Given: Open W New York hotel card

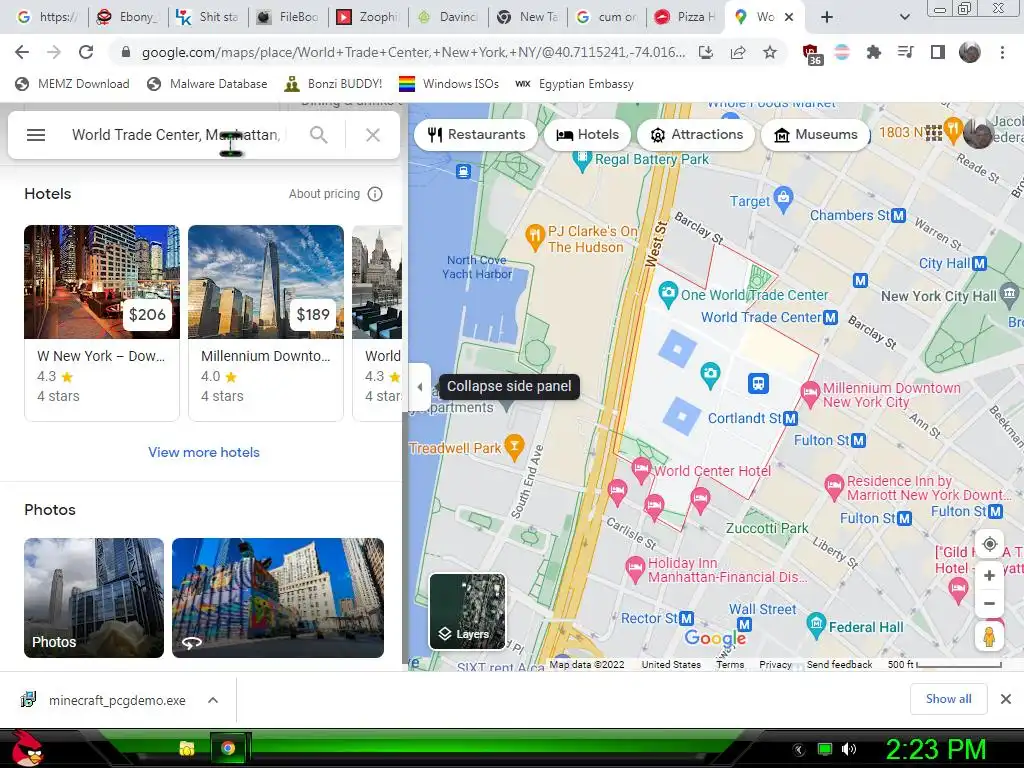Looking at the screenshot, I should pos(102,323).
